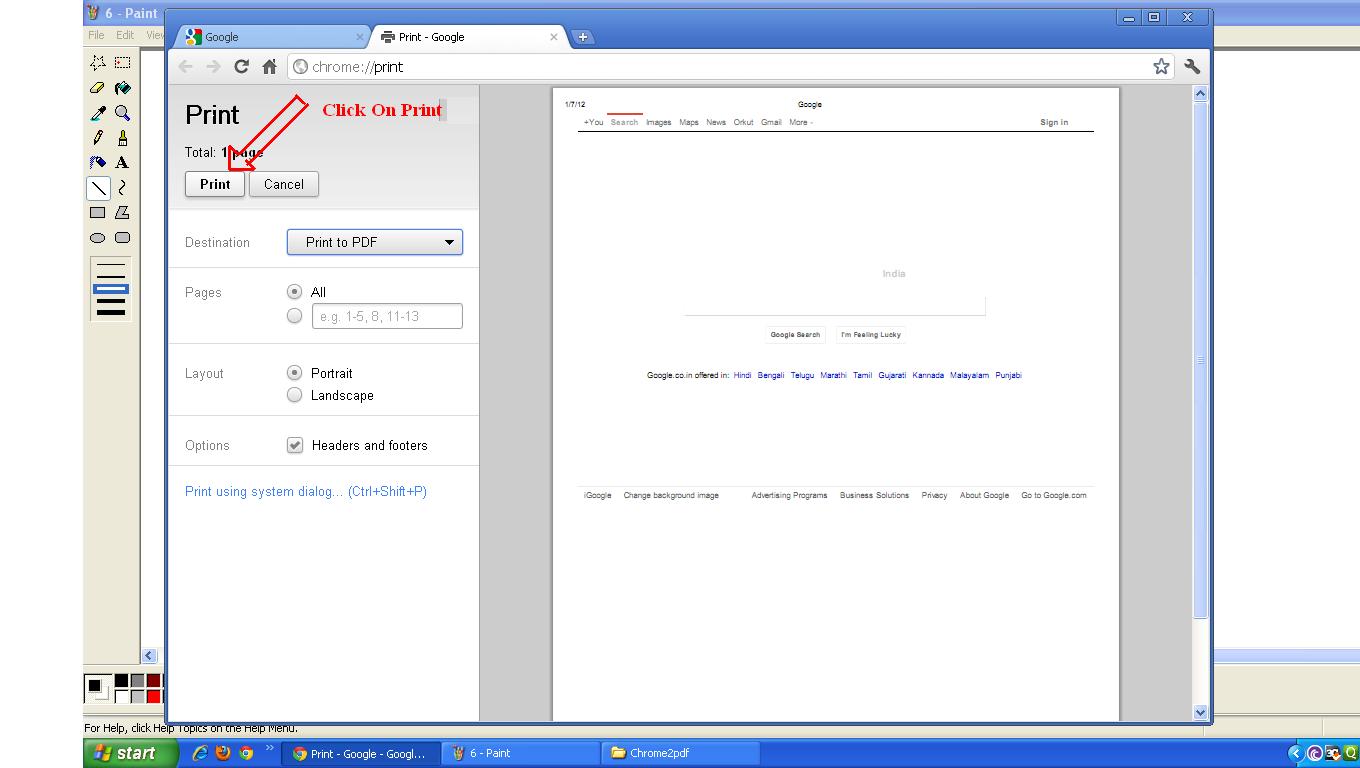Go back with Chrome's back arrow
Screen dimensions: 1360x768
coord(185,66)
